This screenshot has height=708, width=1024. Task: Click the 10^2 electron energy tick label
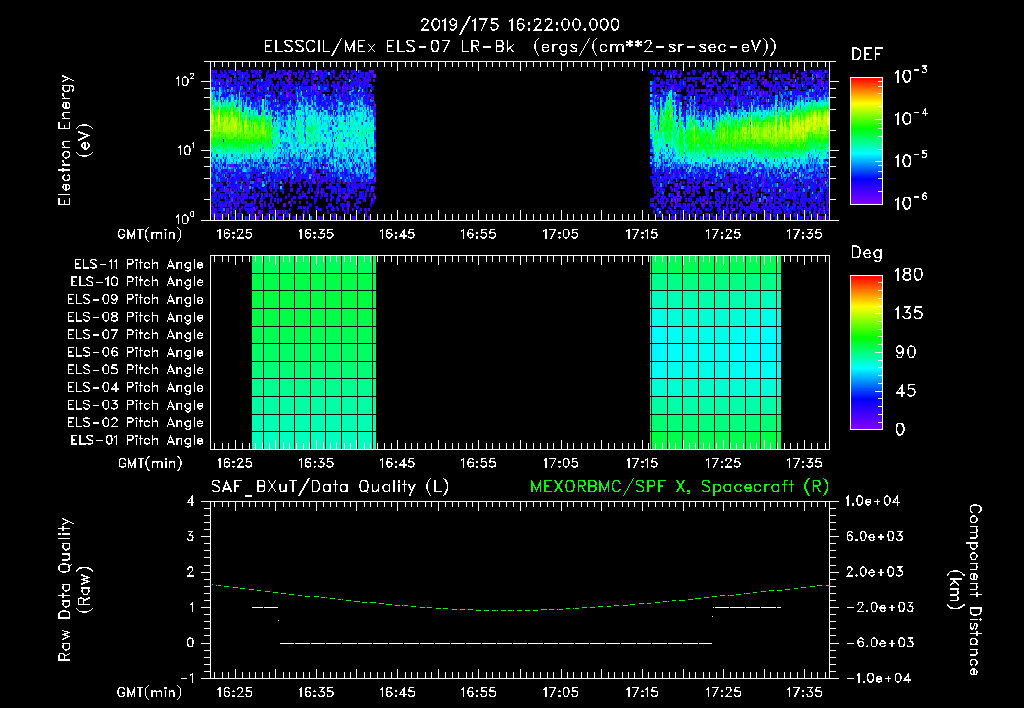[x=185, y=80]
